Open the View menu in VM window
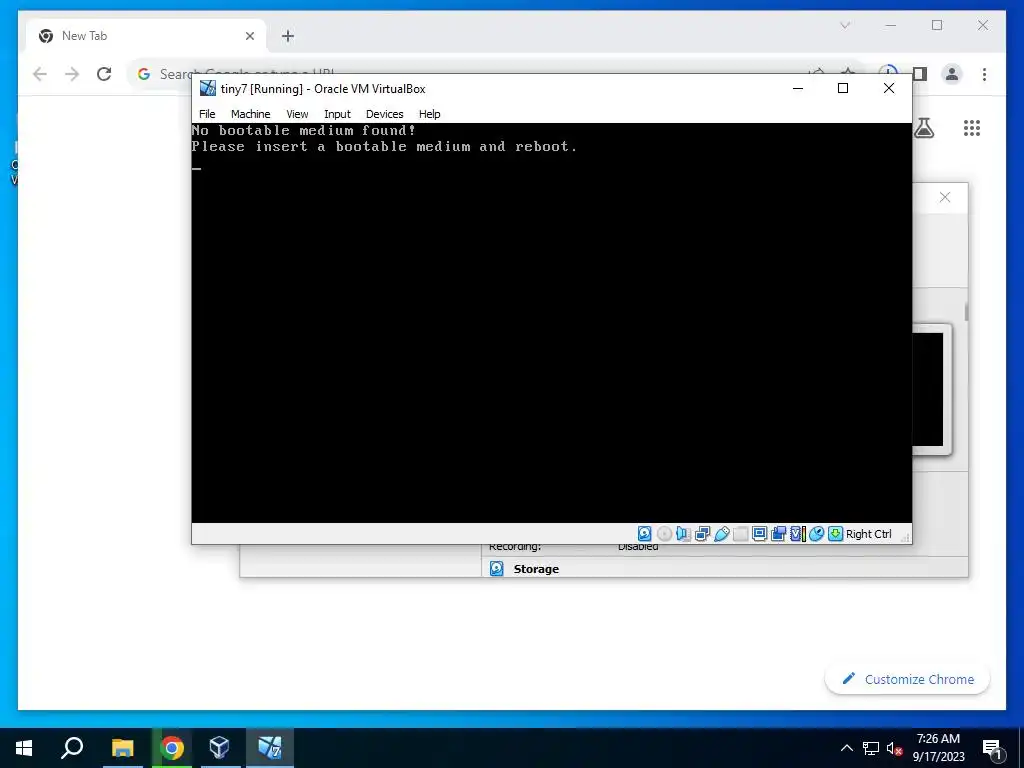 tap(297, 114)
